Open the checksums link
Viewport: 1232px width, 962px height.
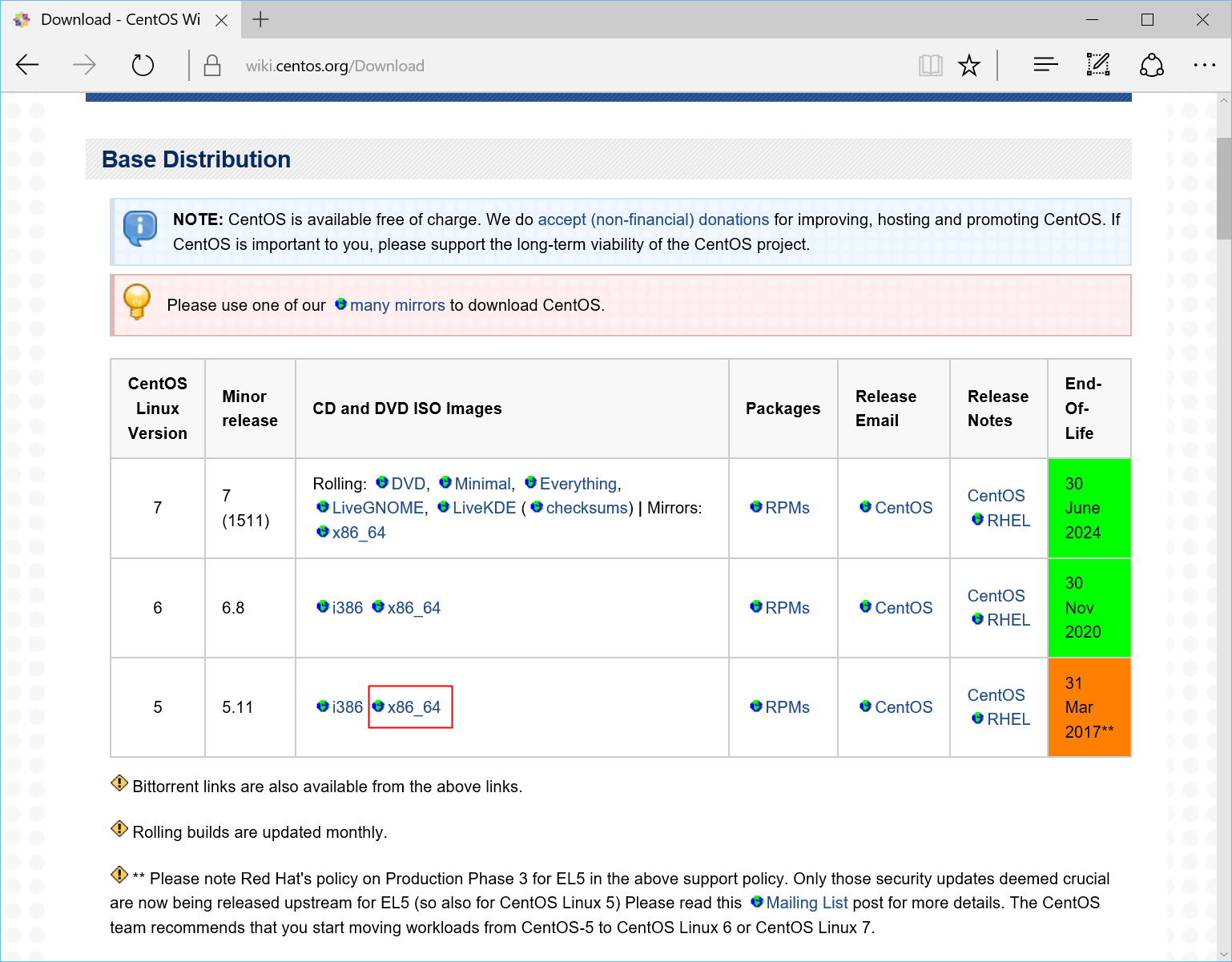click(579, 508)
